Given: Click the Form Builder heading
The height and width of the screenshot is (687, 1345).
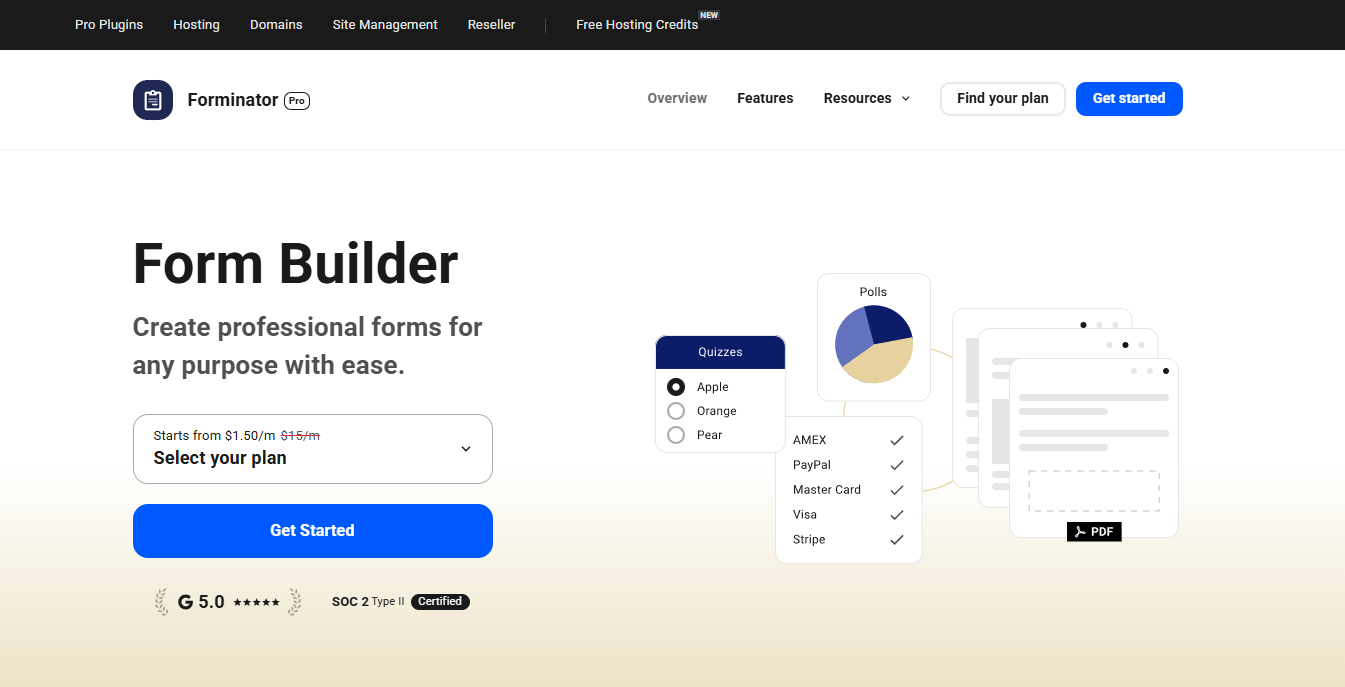Looking at the screenshot, I should click(296, 264).
